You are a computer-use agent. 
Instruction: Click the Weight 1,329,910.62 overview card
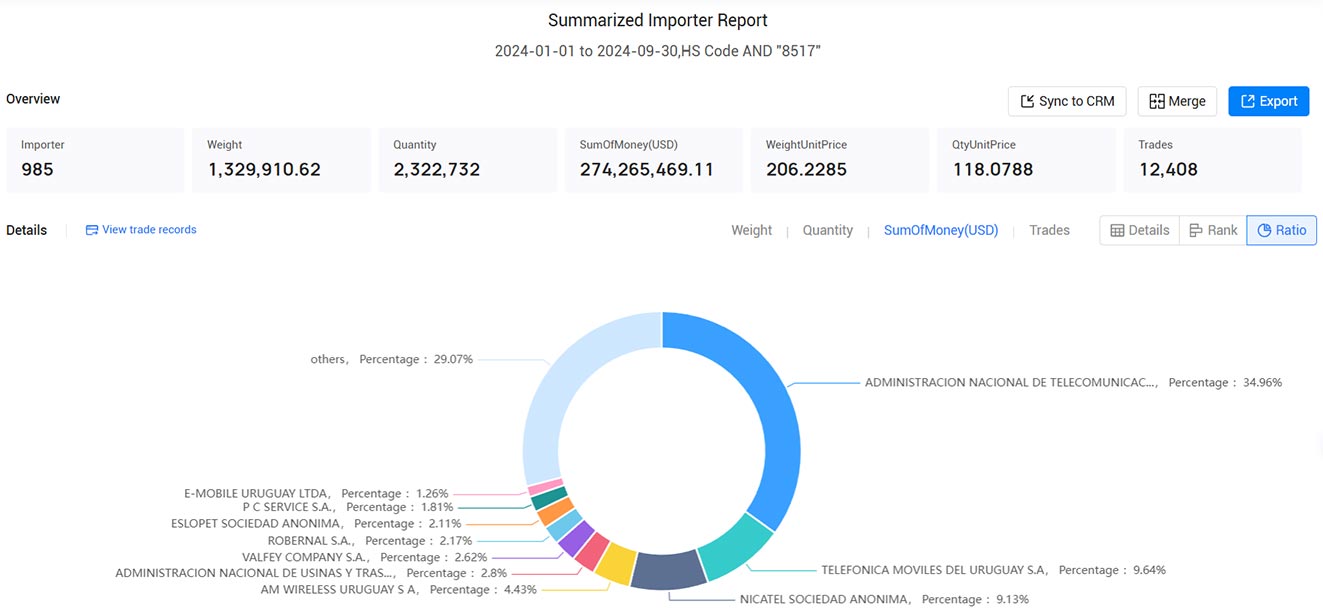[x=281, y=160]
